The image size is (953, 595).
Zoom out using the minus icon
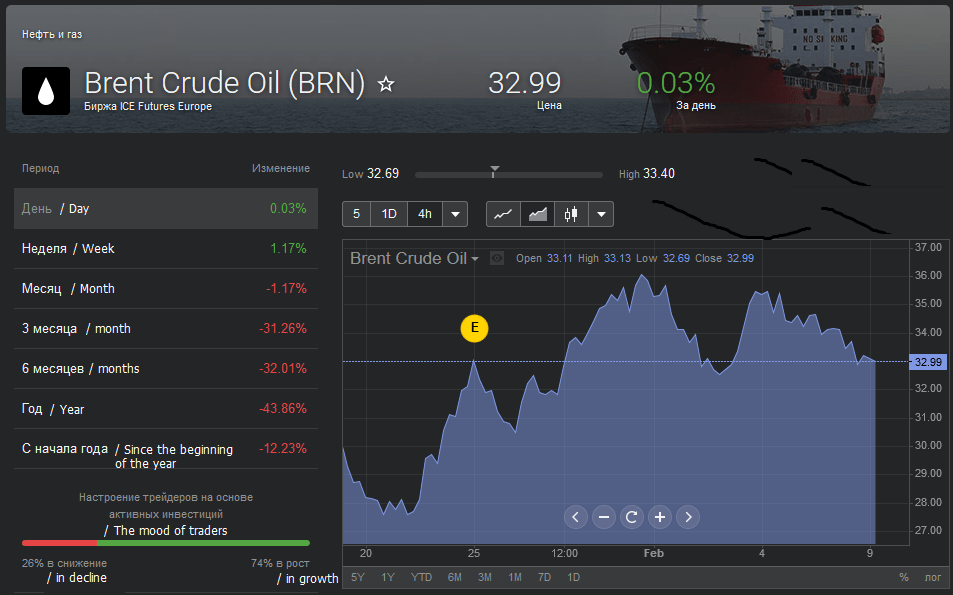coord(603,517)
